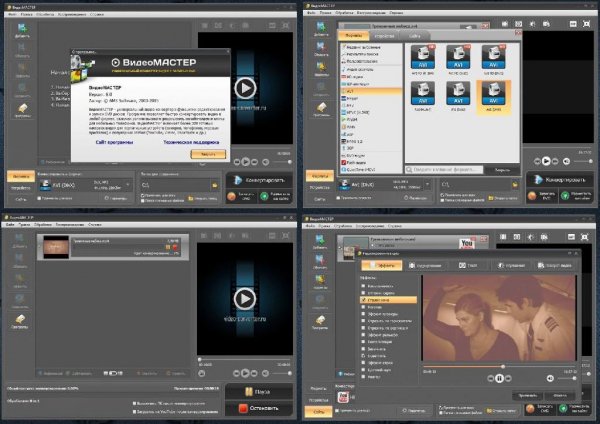Check the Отразить по вертикали effect checkbox

[x=364, y=328]
